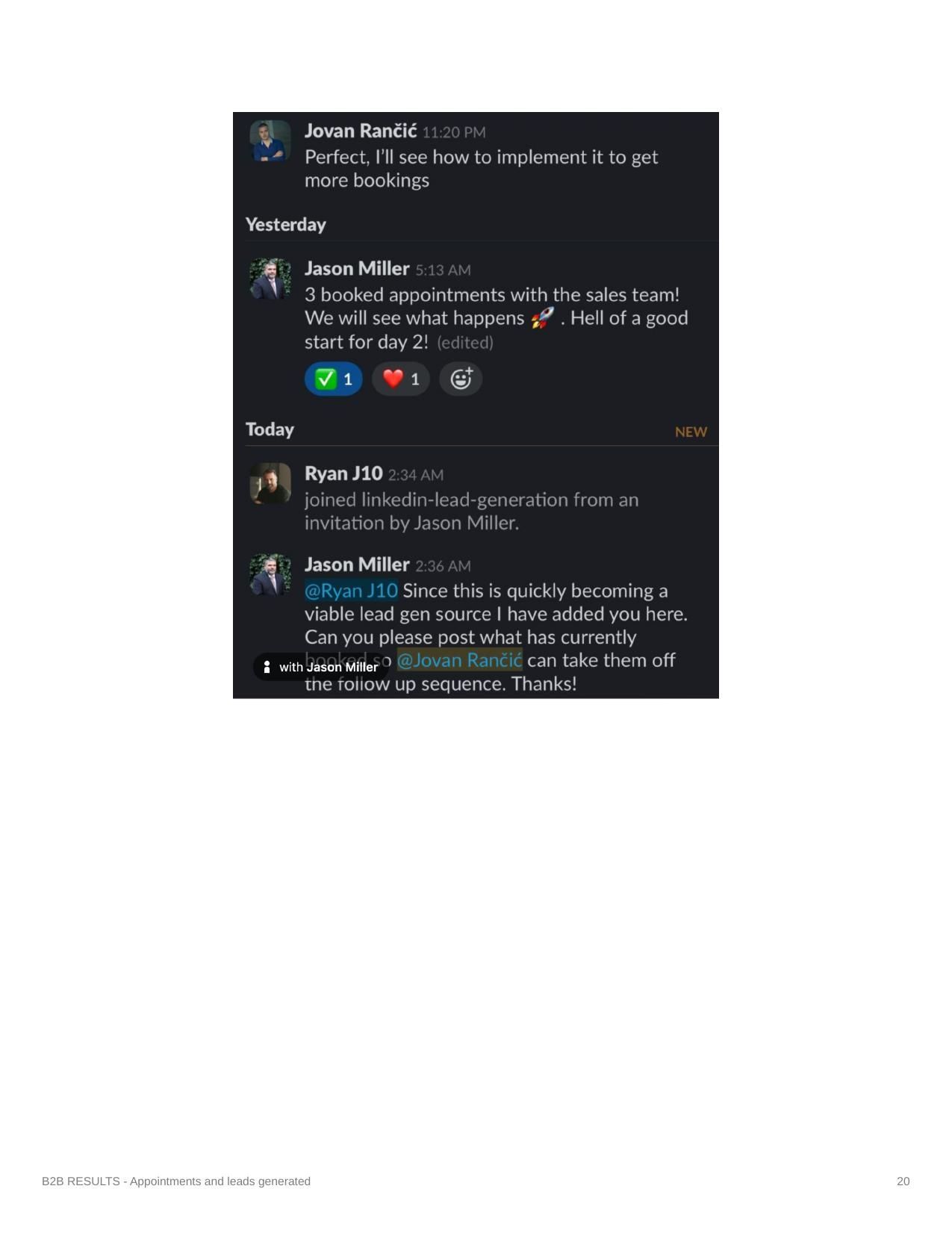The image size is (952, 1233).
Task: Open Jason Miller's avatar on the 5:13 AM message
Action: click(x=270, y=279)
